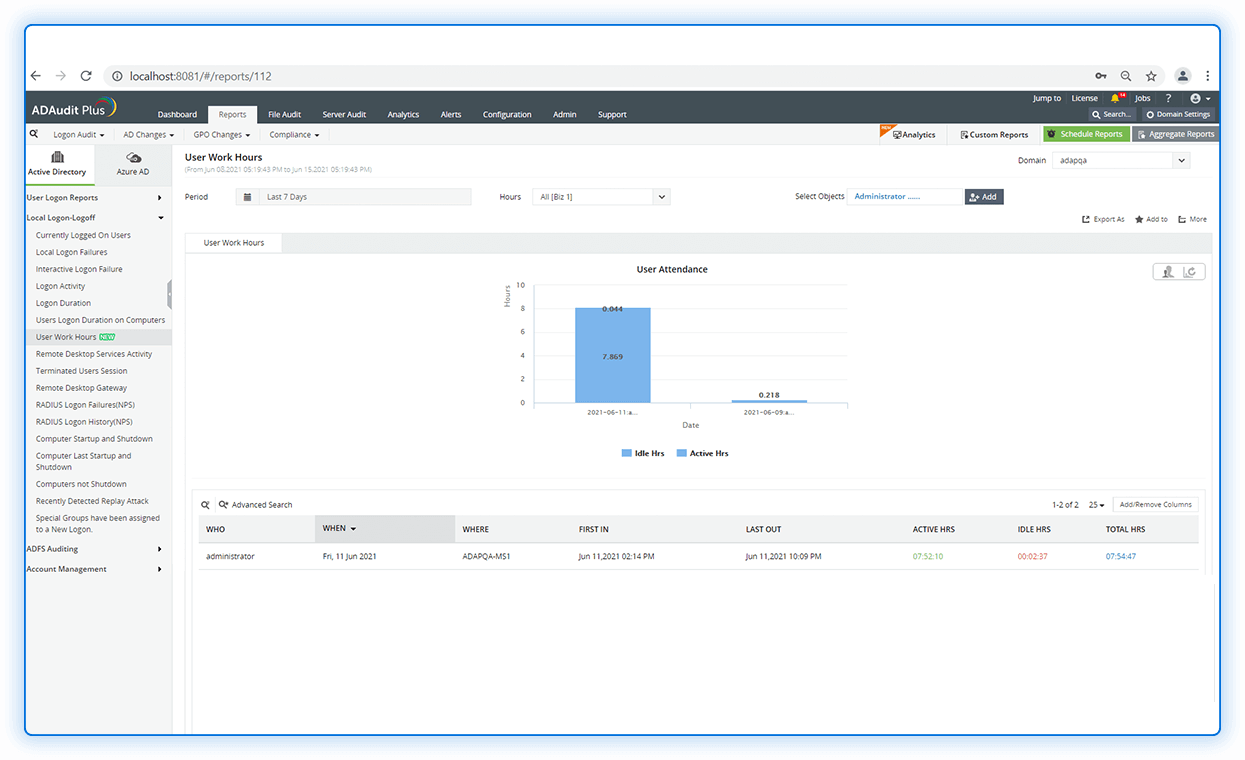Click the password key icon in address bar
The image size is (1245, 760).
point(1101,76)
